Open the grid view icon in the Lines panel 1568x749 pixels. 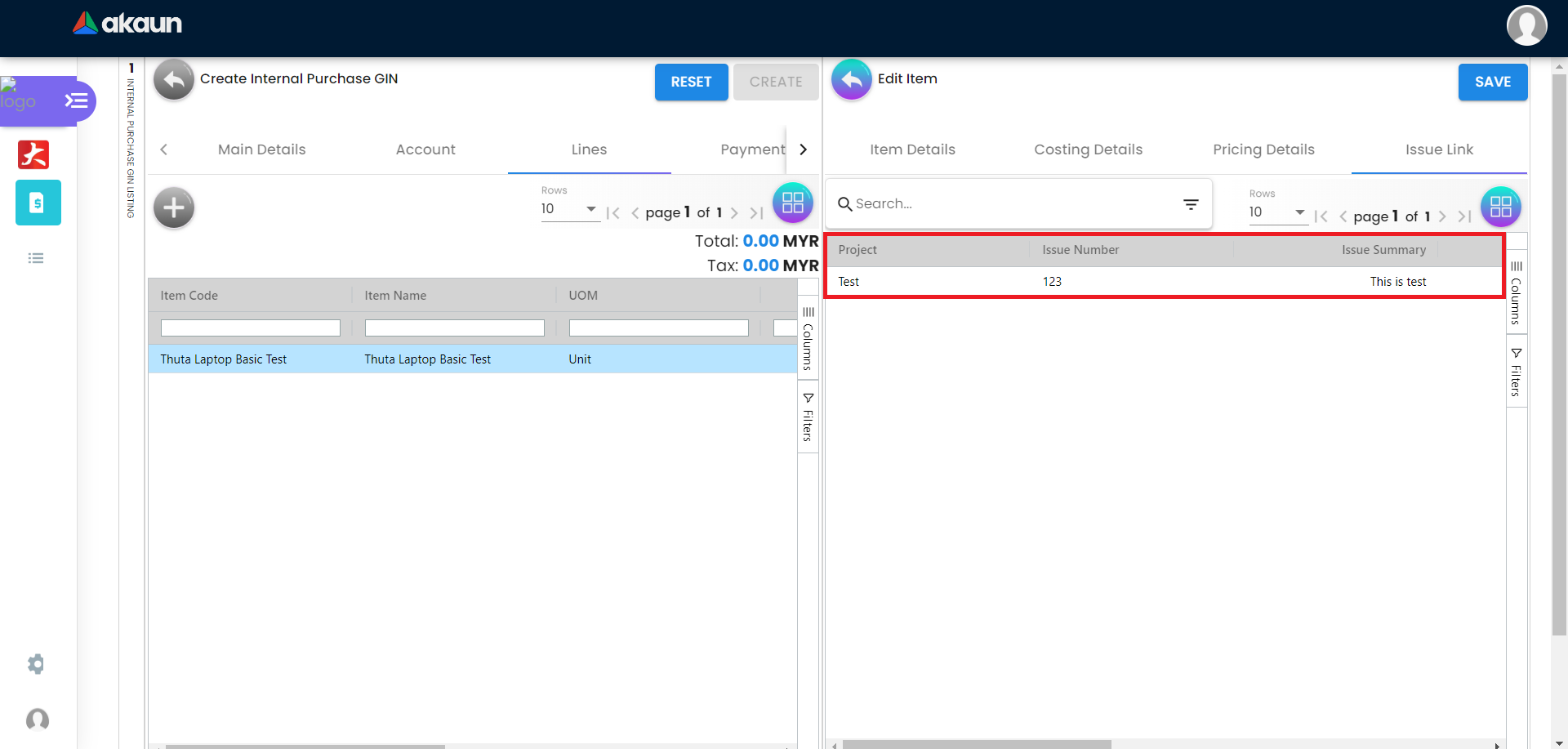[x=792, y=203]
